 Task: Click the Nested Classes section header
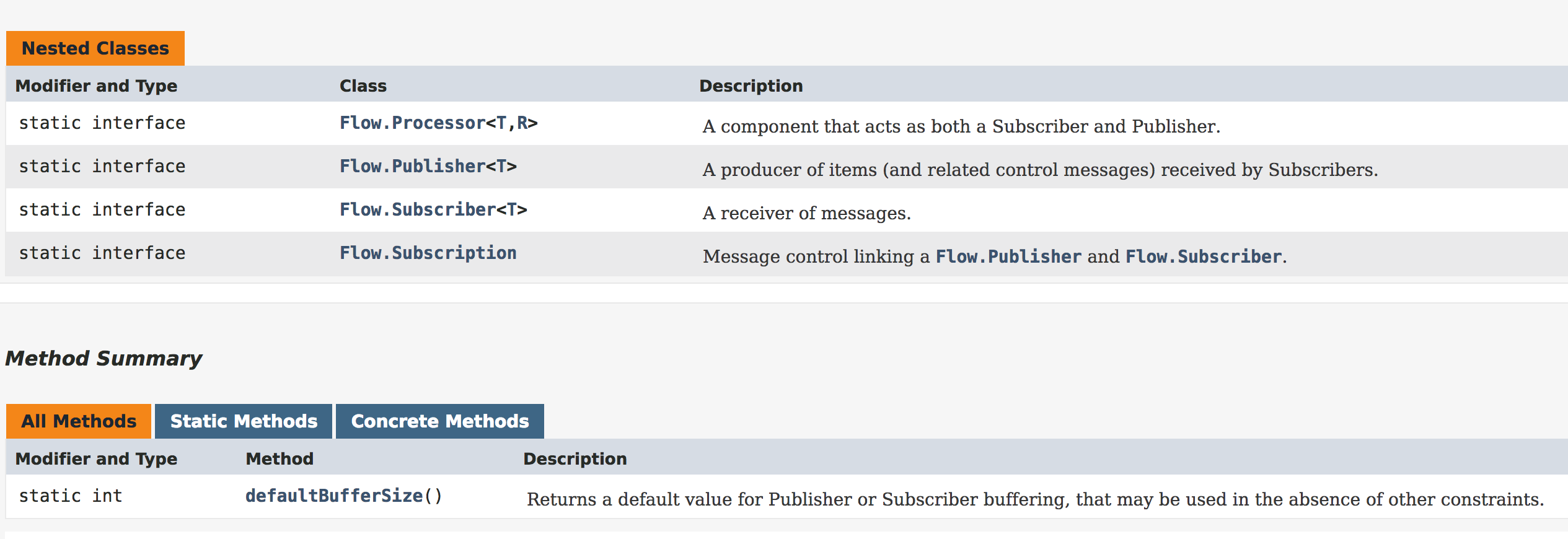point(95,48)
